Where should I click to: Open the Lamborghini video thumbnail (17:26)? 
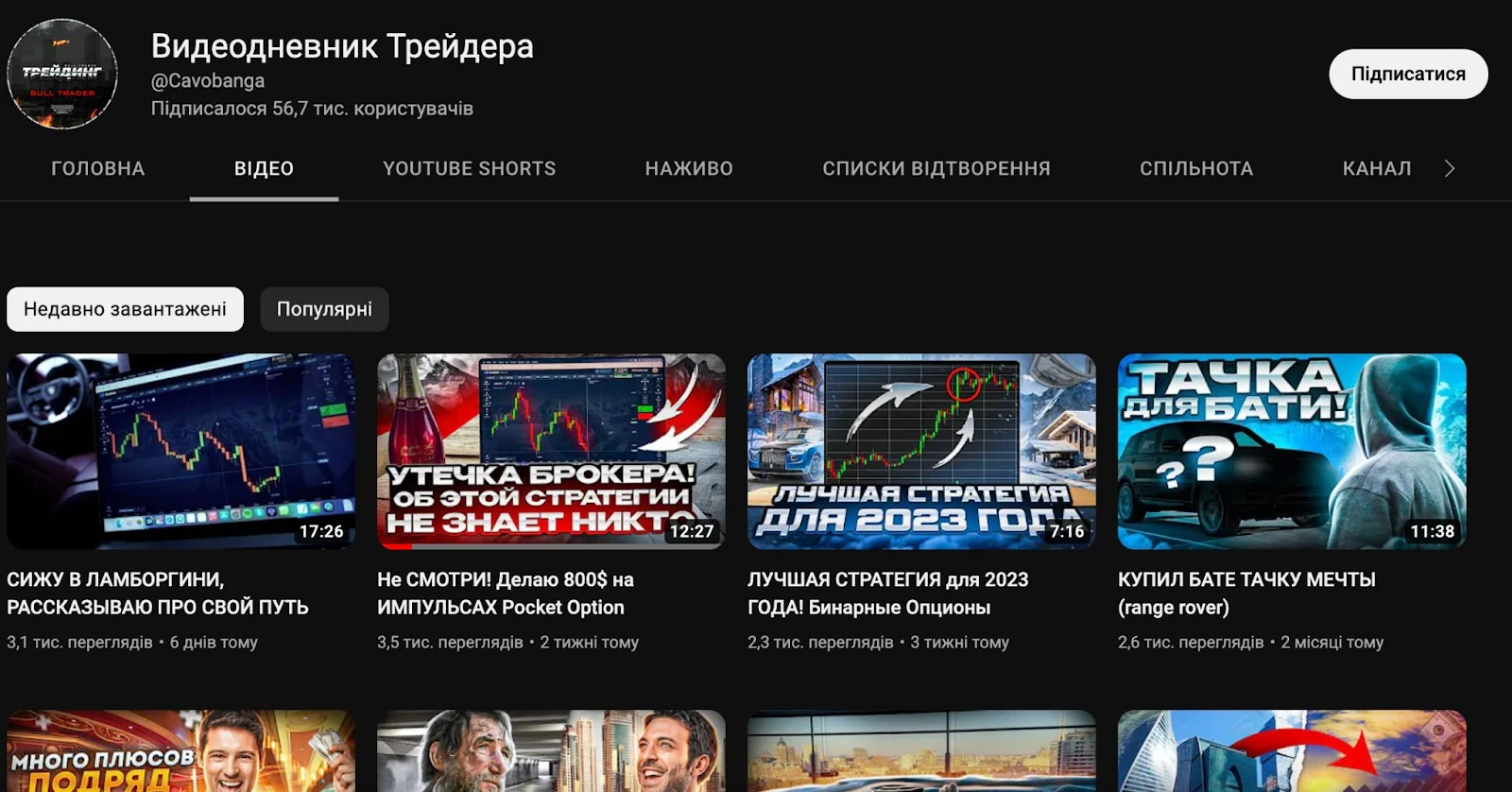point(181,452)
